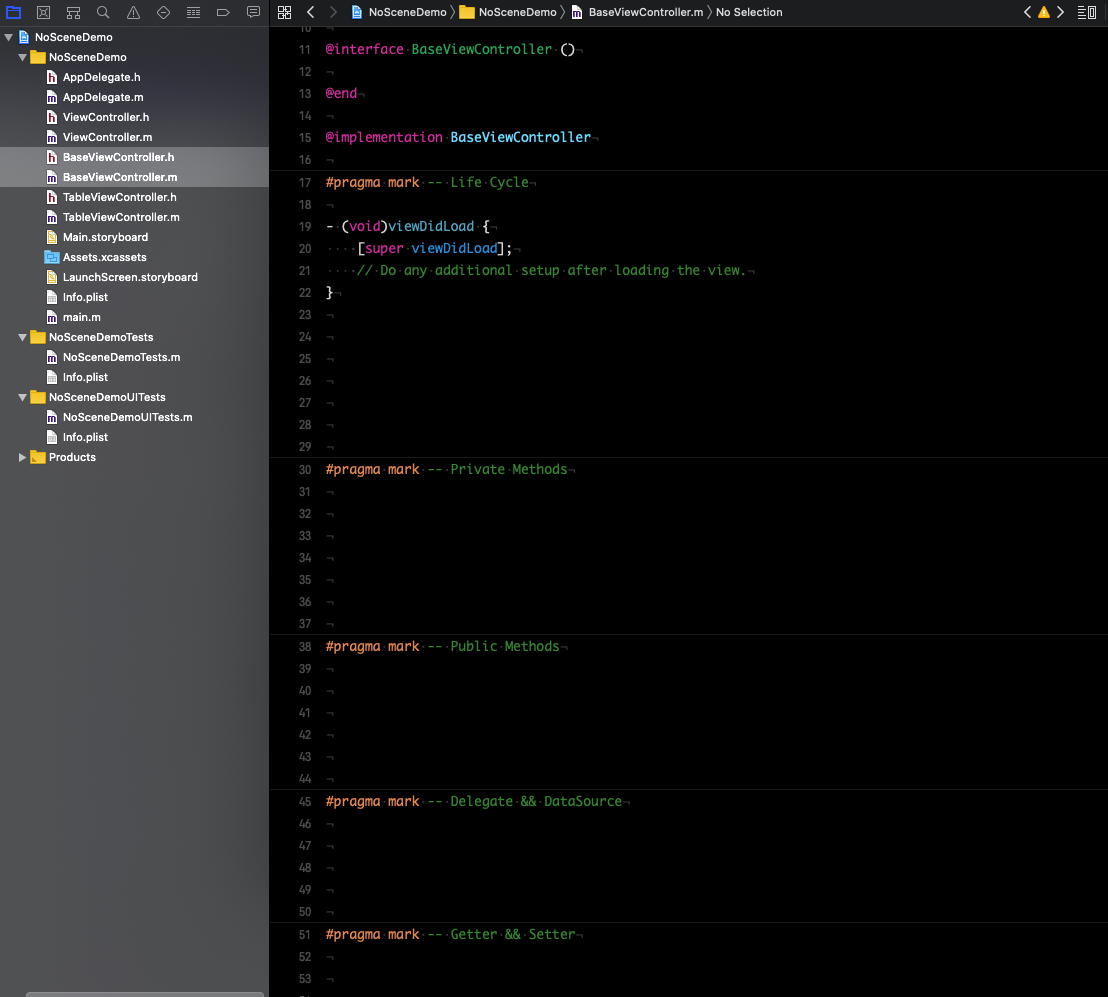Viewport: 1108px width, 997px height.
Task: Click pragma mark Private Methods line
Action: [447, 469]
